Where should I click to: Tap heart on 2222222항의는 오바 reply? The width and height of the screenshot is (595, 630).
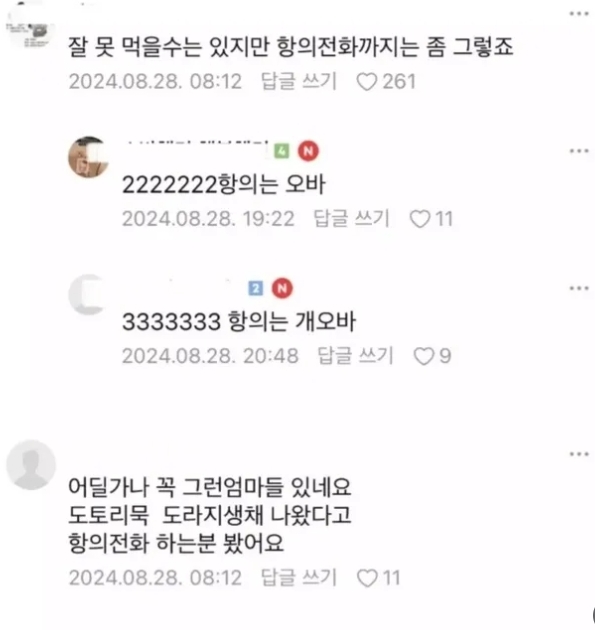419,219
